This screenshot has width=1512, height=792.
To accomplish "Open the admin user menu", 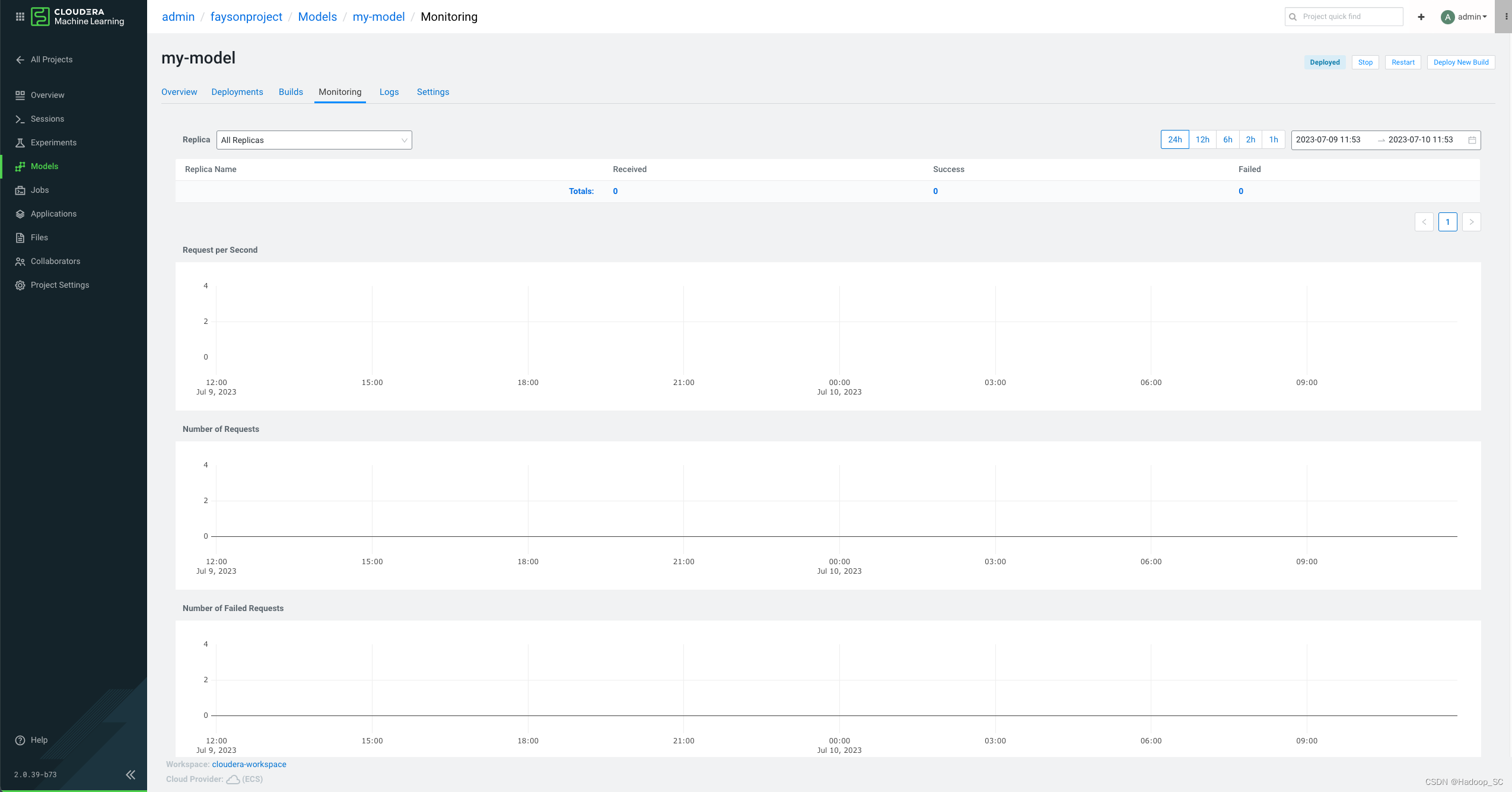I will (x=1464, y=17).
